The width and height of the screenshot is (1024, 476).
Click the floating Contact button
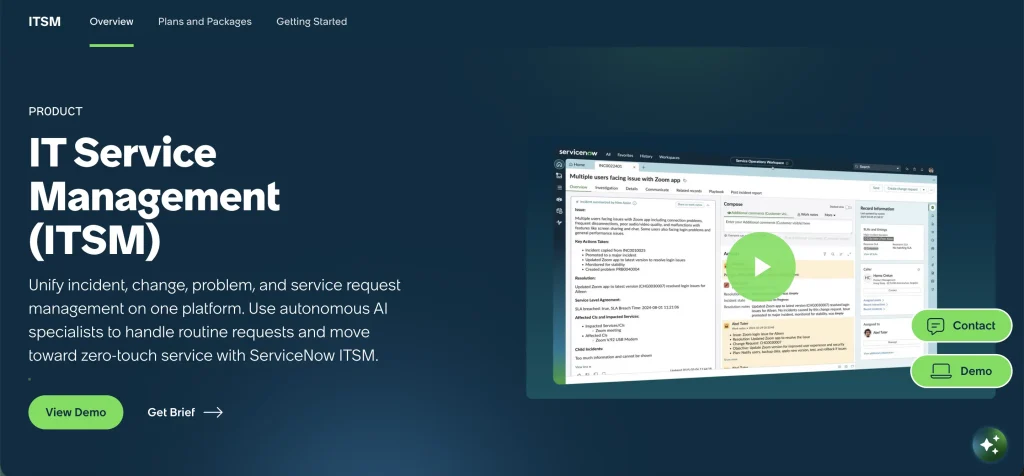962,325
